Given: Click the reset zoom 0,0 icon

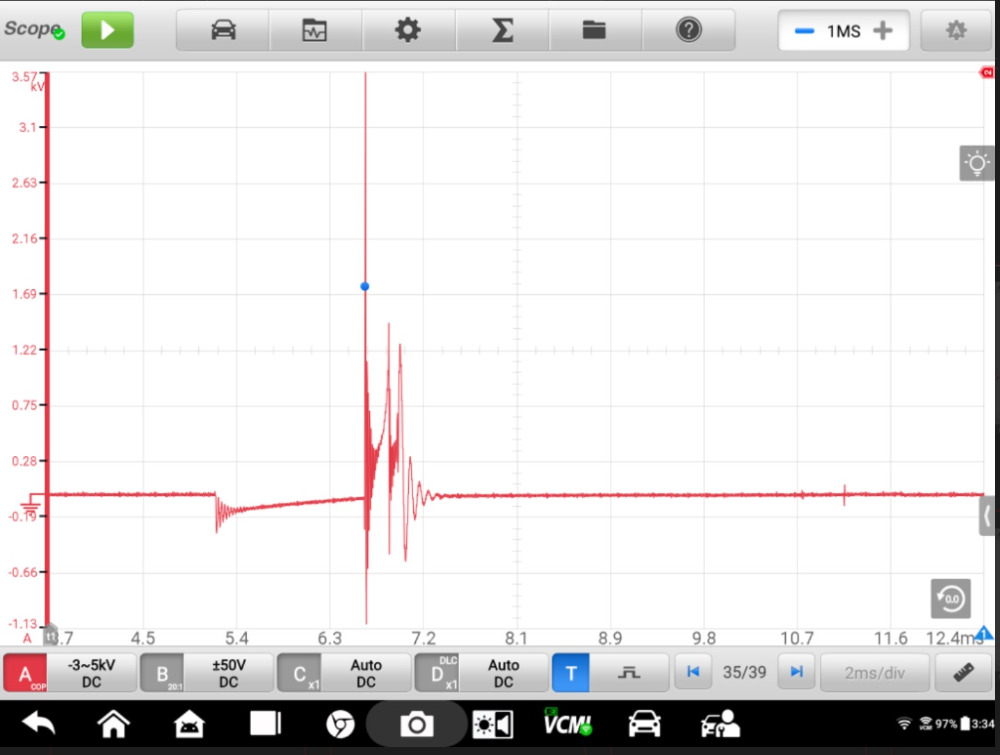Looking at the screenshot, I should pos(950,598).
